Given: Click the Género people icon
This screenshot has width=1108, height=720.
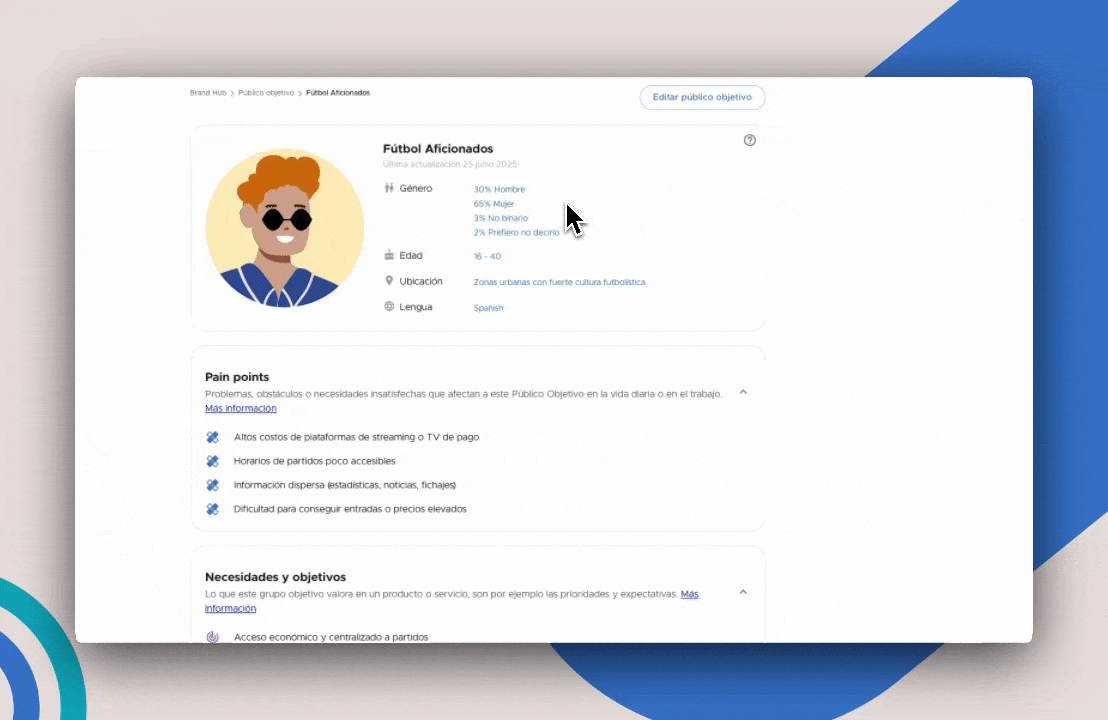Looking at the screenshot, I should click(x=389, y=188).
